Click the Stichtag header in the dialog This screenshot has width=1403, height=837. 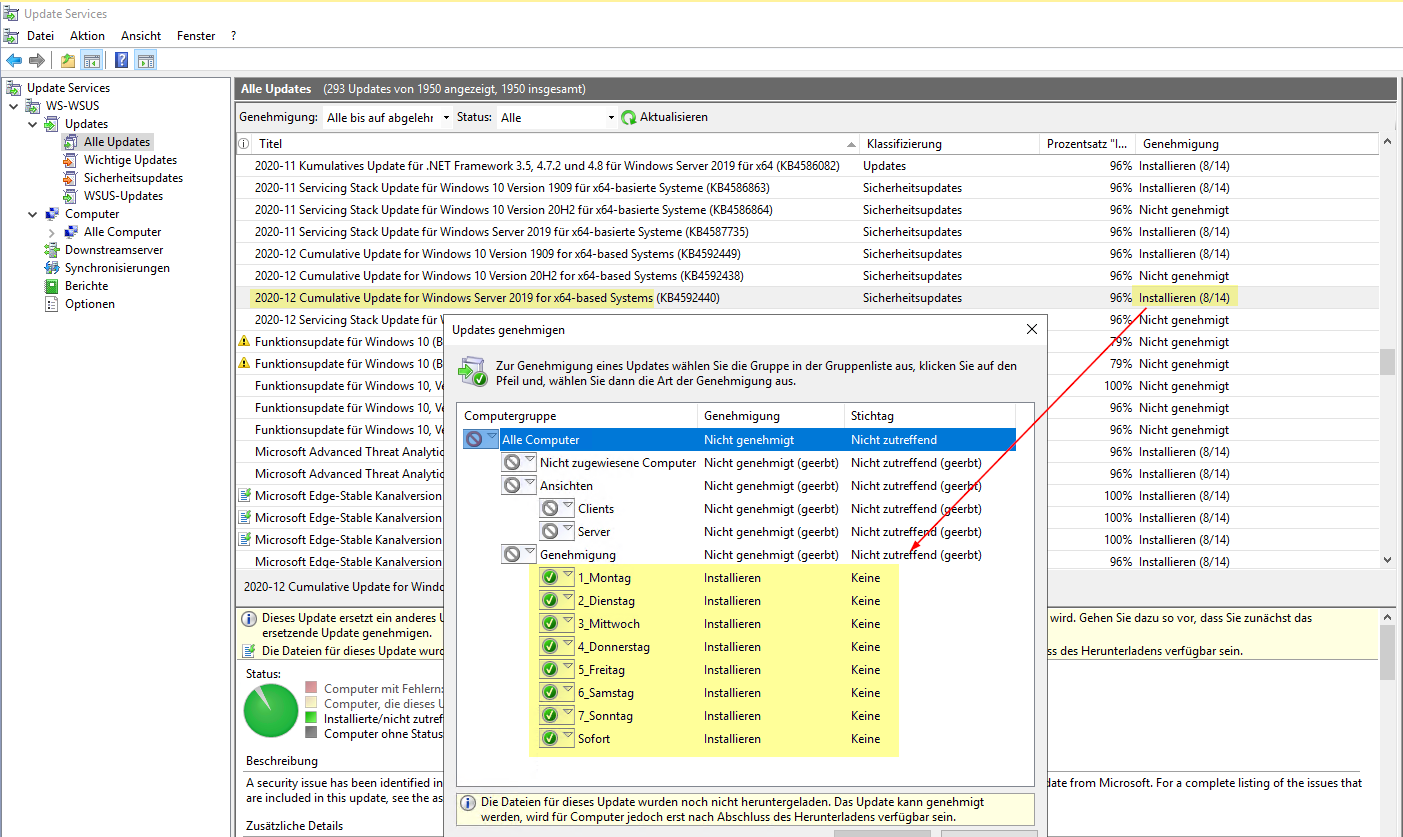pos(930,415)
